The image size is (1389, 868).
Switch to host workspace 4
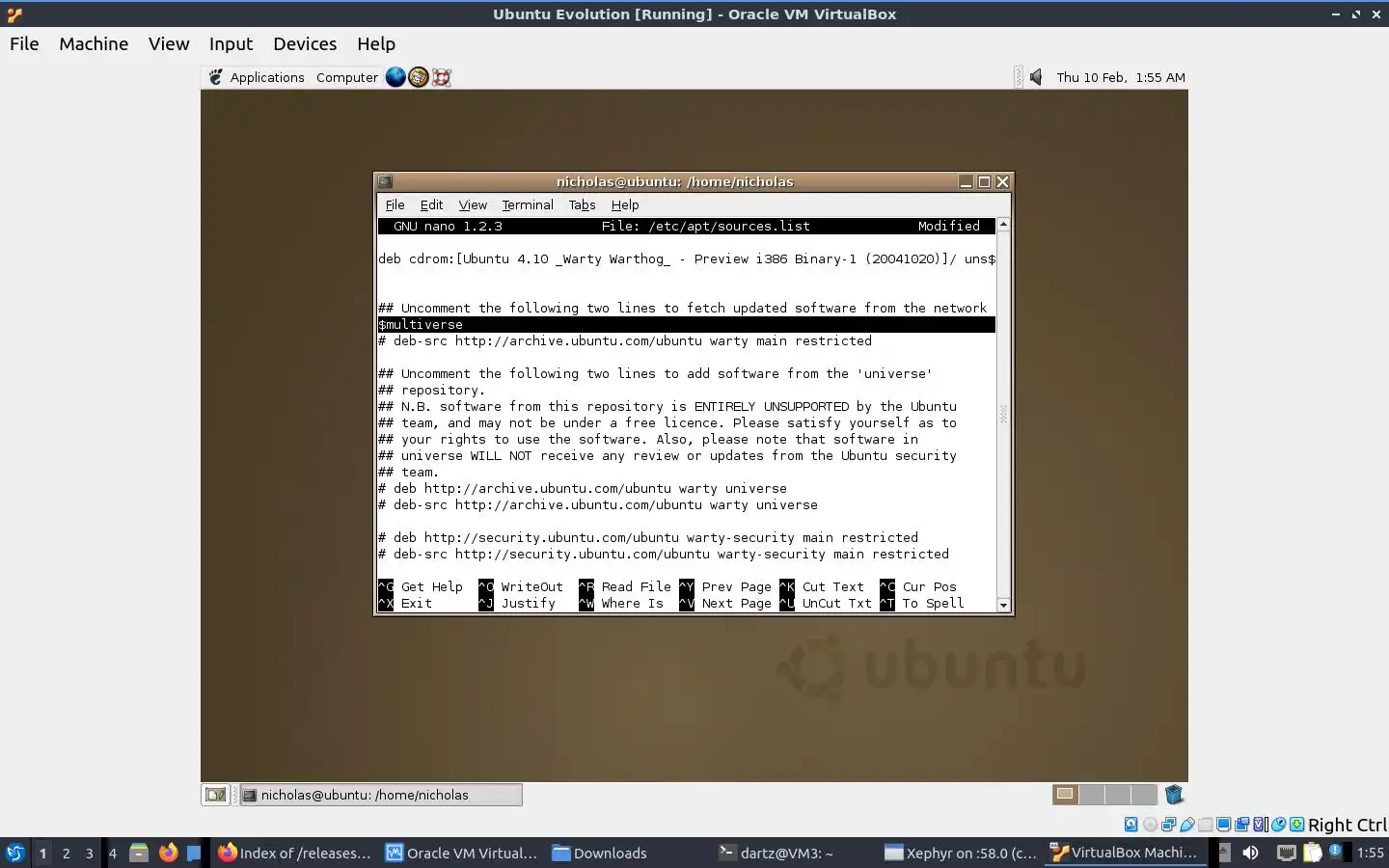pyautogui.click(x=112, y=853)
